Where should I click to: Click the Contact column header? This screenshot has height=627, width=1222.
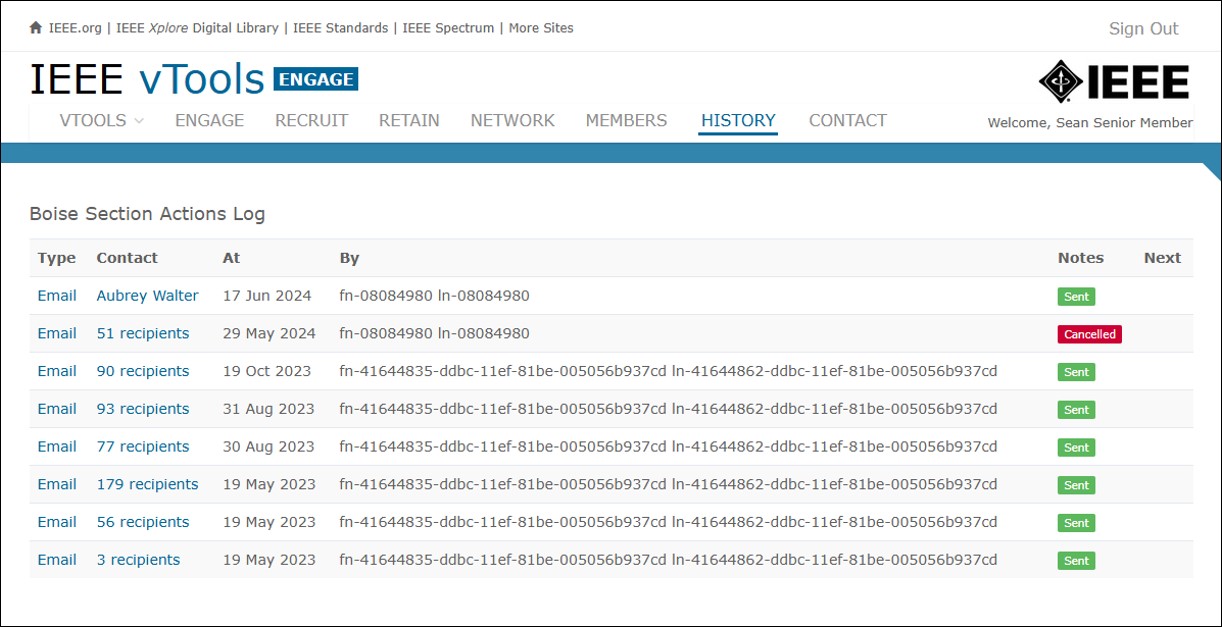coord(127,258)
